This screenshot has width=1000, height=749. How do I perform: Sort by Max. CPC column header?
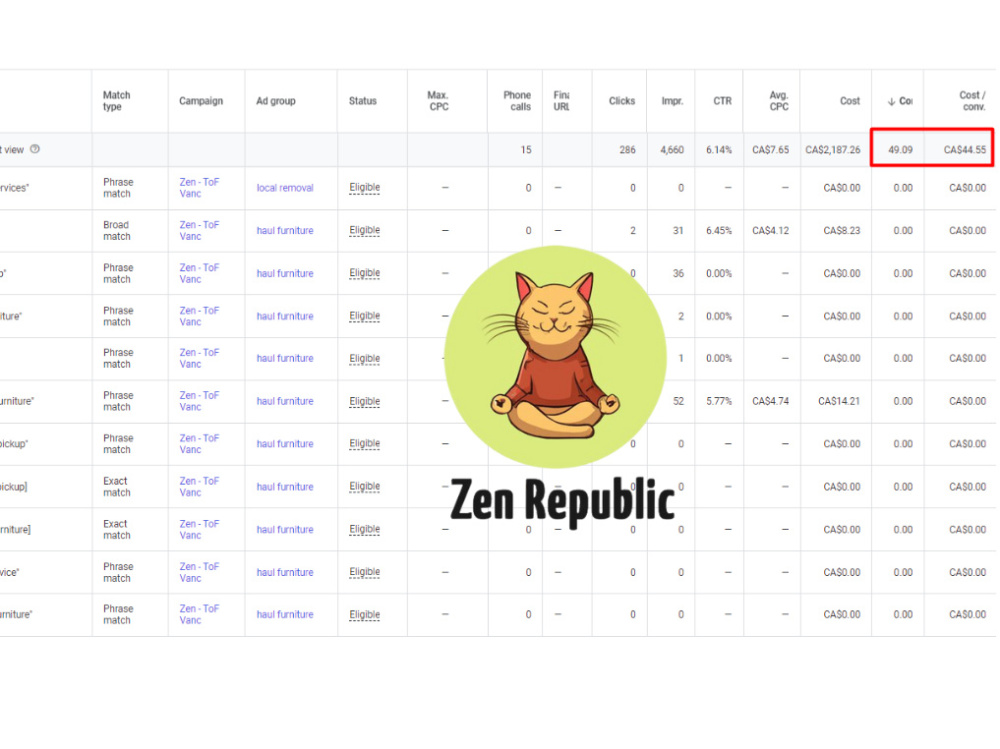pos(438,101)
